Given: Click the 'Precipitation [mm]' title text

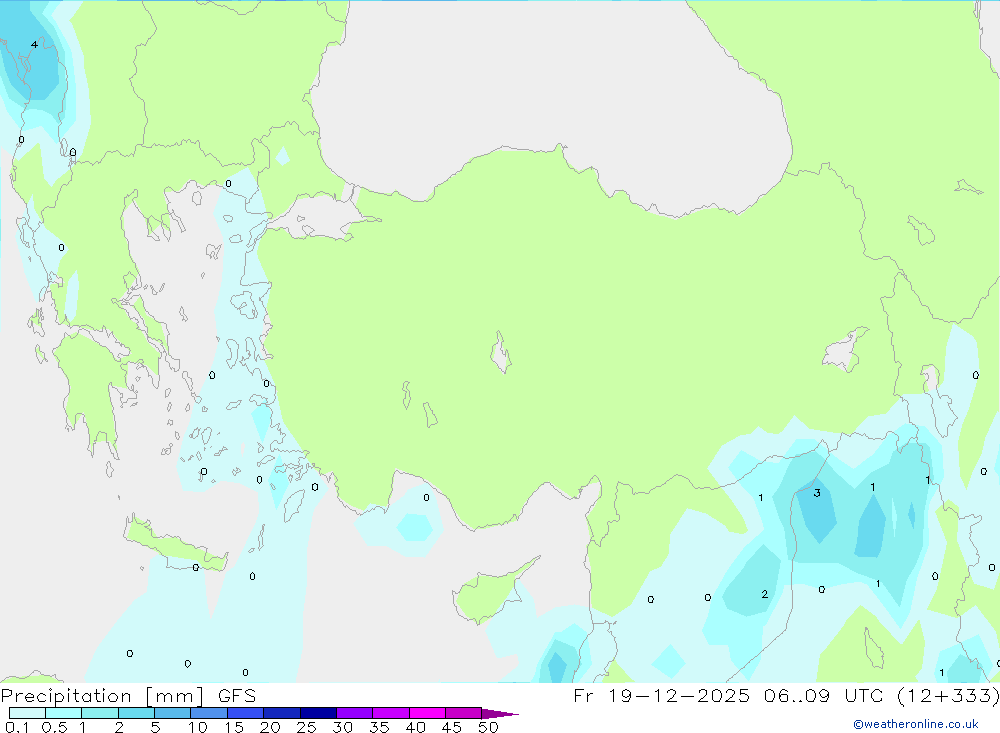Looking at the screenshot, I should (x=102, y=696).
